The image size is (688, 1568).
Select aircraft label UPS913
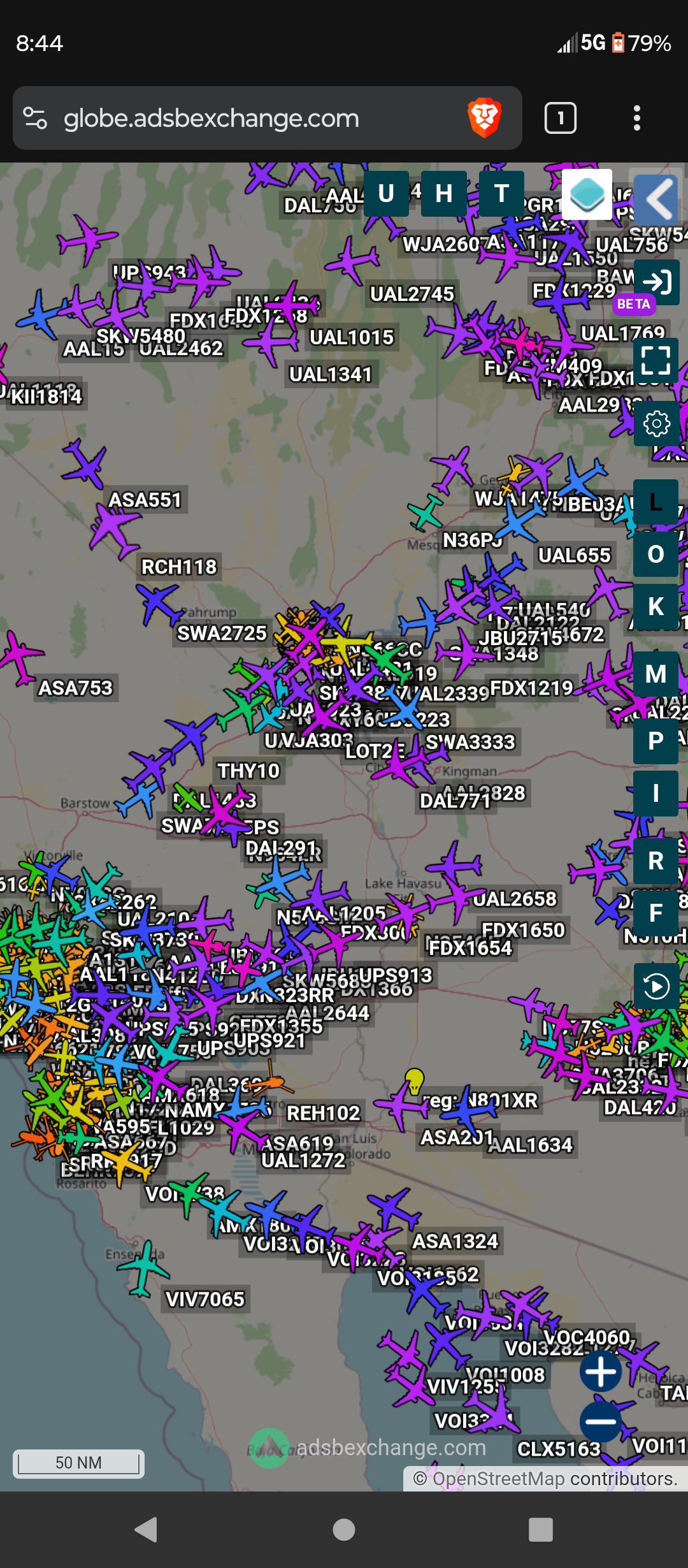pyautogui.click(x=395, y=975)
